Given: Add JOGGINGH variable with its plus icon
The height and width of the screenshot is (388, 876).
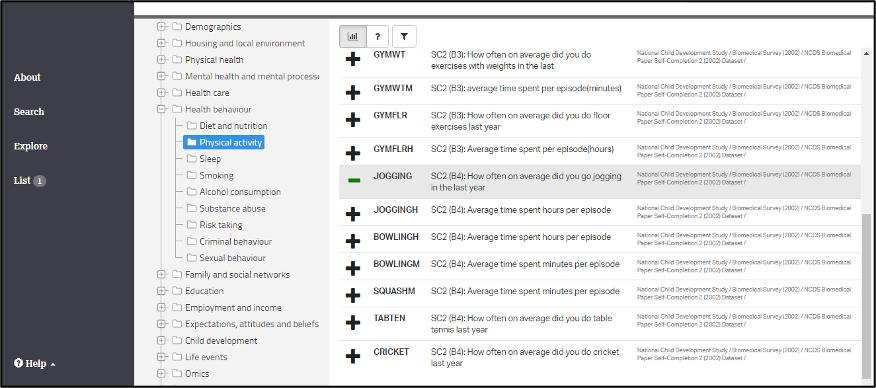Looking at the screenshot, I should point(353,214).
